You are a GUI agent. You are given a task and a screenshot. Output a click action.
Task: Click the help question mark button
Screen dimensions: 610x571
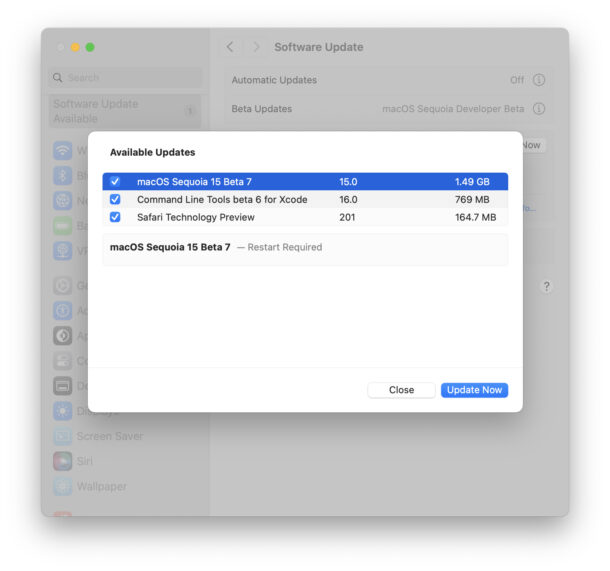point(546,286)
